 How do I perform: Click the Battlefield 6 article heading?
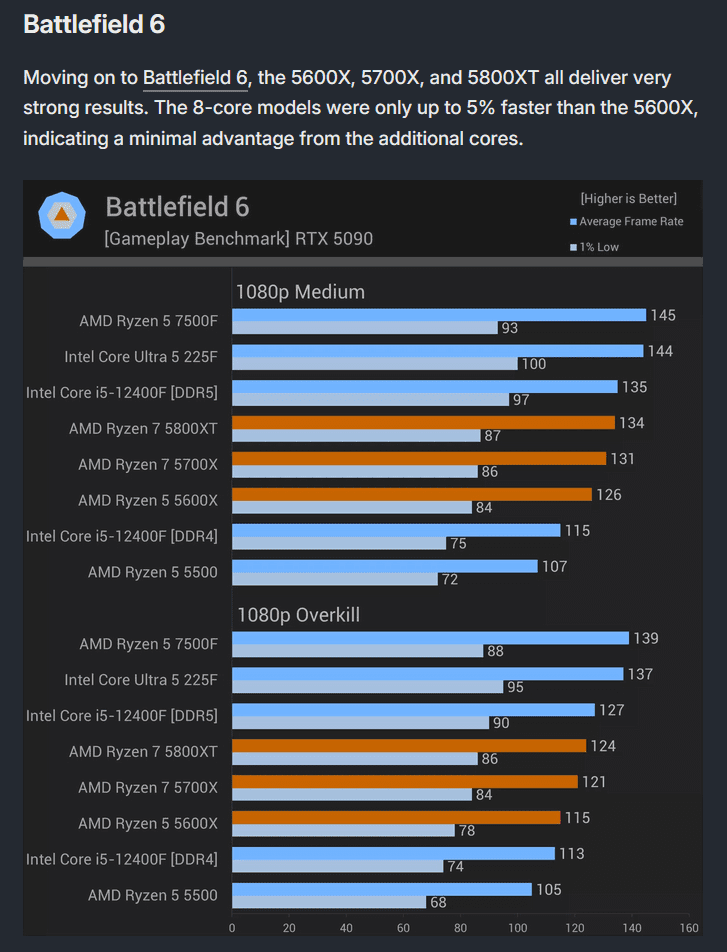(x=94, y=25)
